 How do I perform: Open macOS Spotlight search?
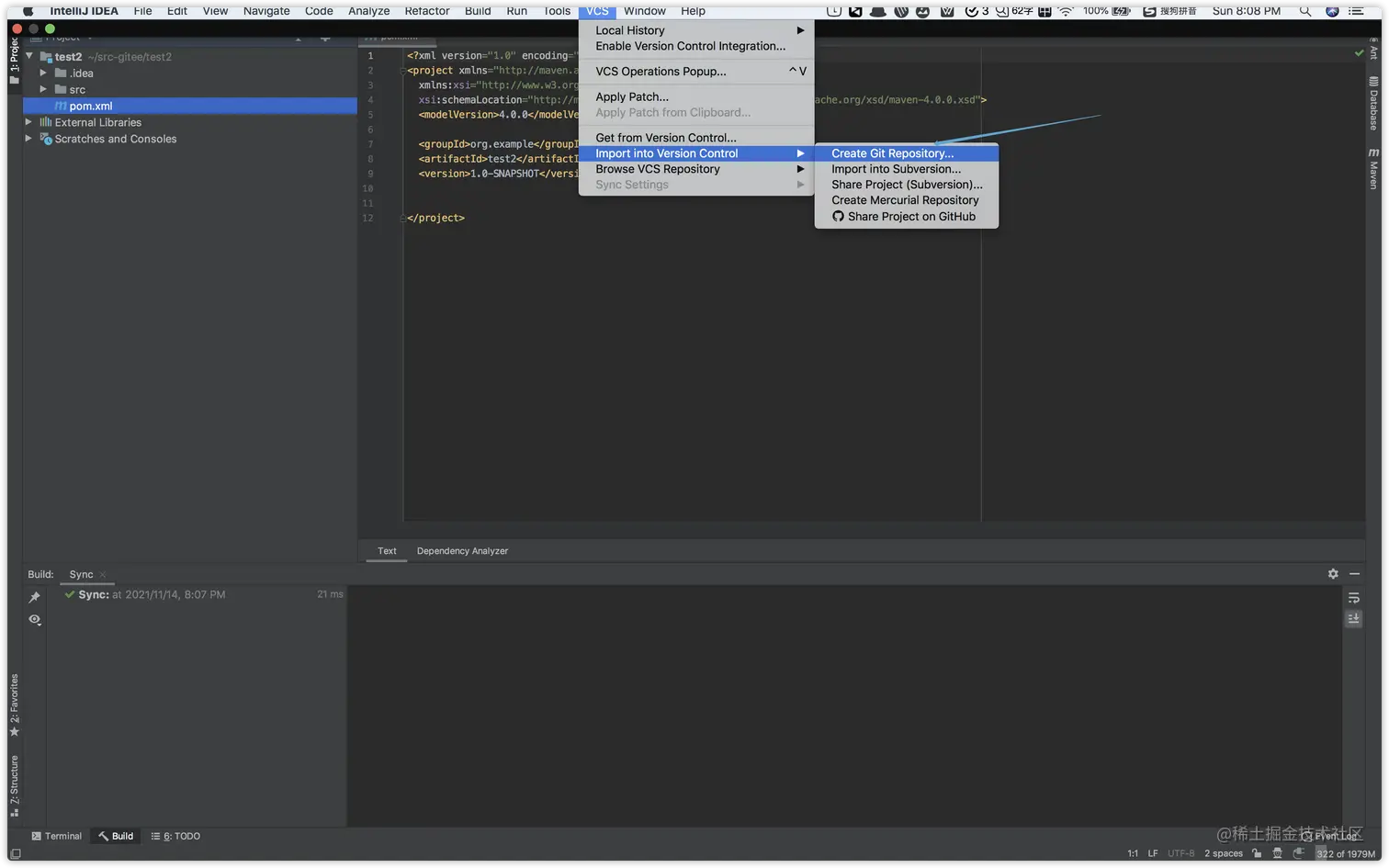tap(1304, 11)
